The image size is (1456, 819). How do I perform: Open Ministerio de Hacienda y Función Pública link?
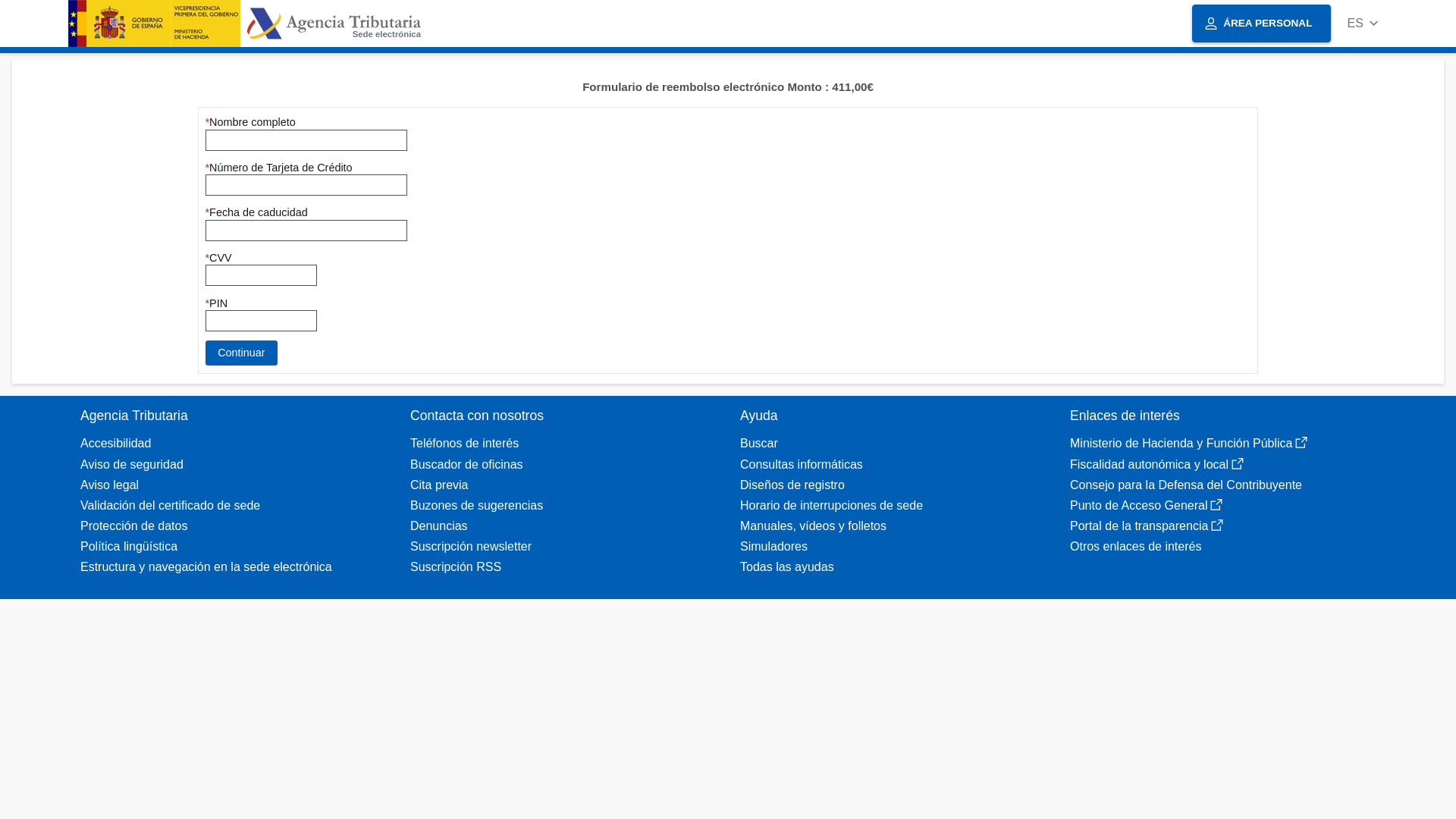(1181, 443)
